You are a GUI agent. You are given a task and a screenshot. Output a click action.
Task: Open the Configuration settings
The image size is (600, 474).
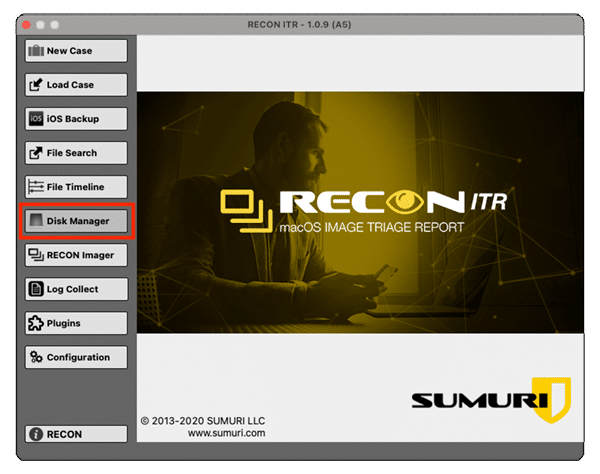point(76,357)
